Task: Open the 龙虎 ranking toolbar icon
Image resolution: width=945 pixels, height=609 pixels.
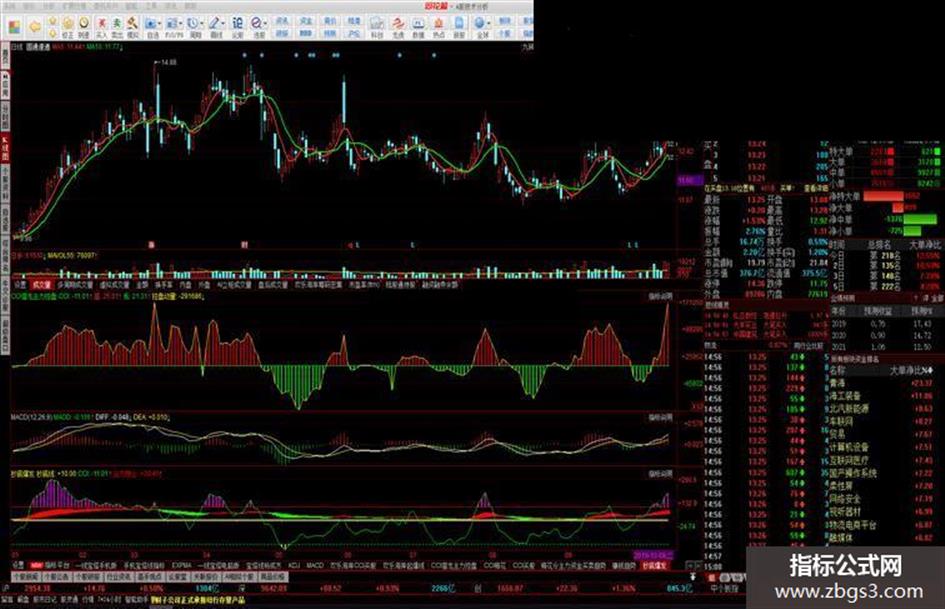Action: (398, 28)
